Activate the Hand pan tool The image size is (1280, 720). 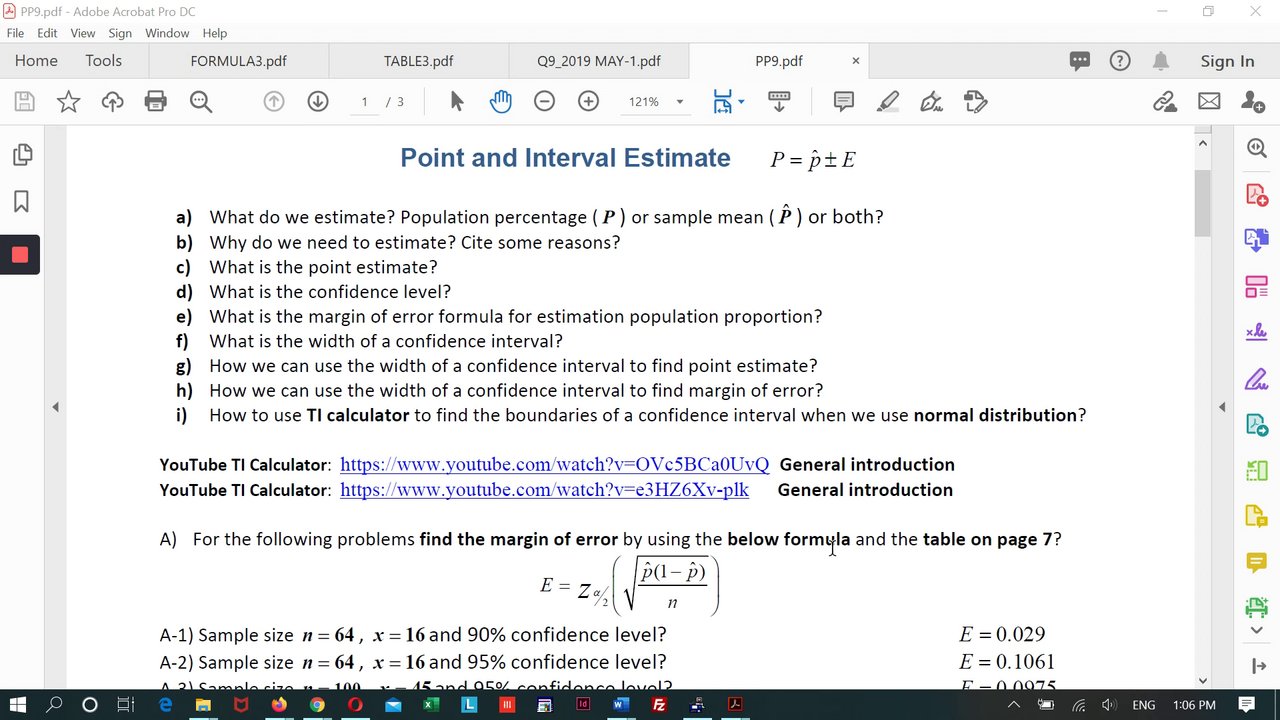(500, 101)
